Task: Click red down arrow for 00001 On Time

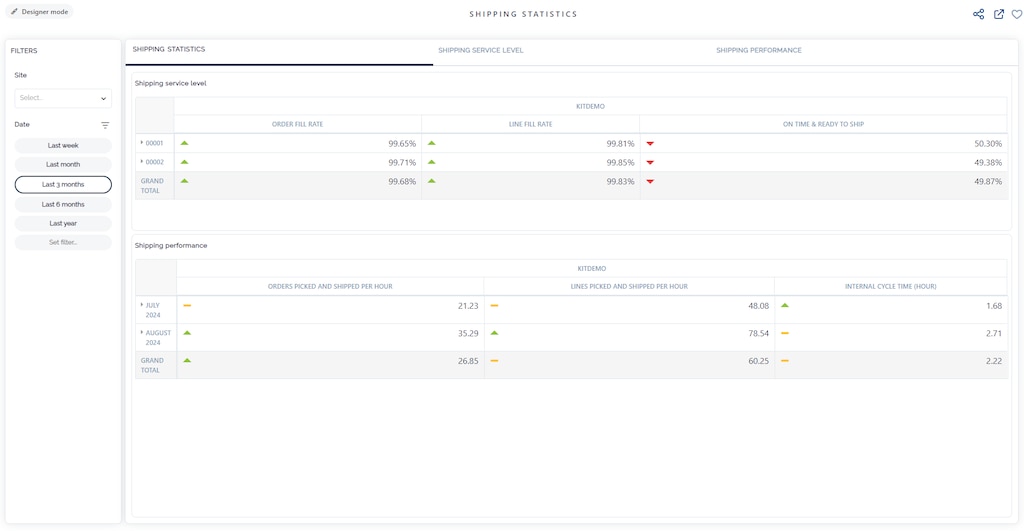Action: (x=650, y=144)
